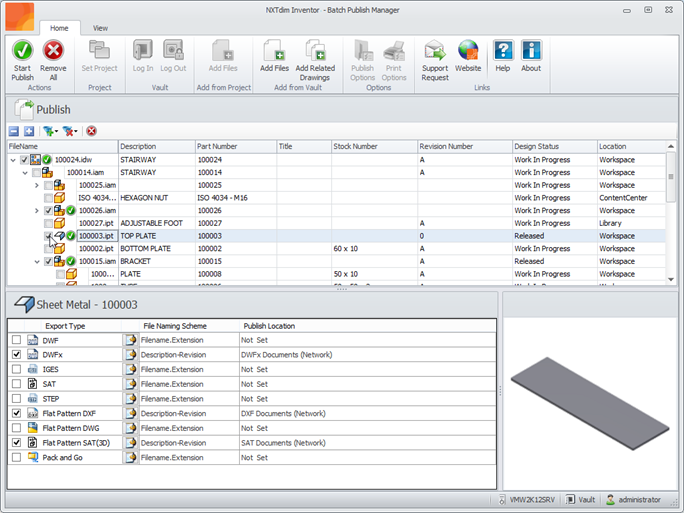Screen dimensions: 684x513
Task: Click the file list scroll down arrow
Action: [671, 279]
